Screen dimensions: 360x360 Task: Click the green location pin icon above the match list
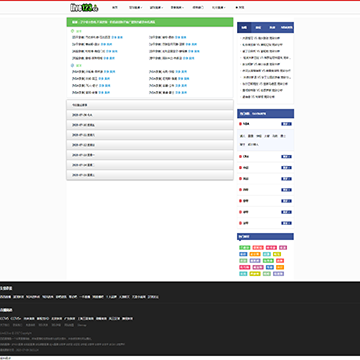73,31
